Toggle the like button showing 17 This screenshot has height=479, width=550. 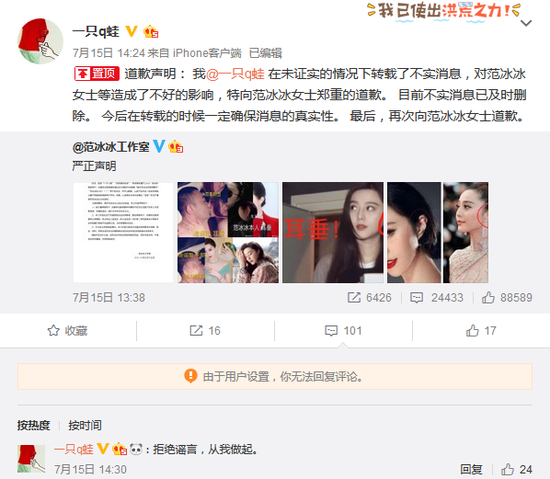(x=481, y=331)
